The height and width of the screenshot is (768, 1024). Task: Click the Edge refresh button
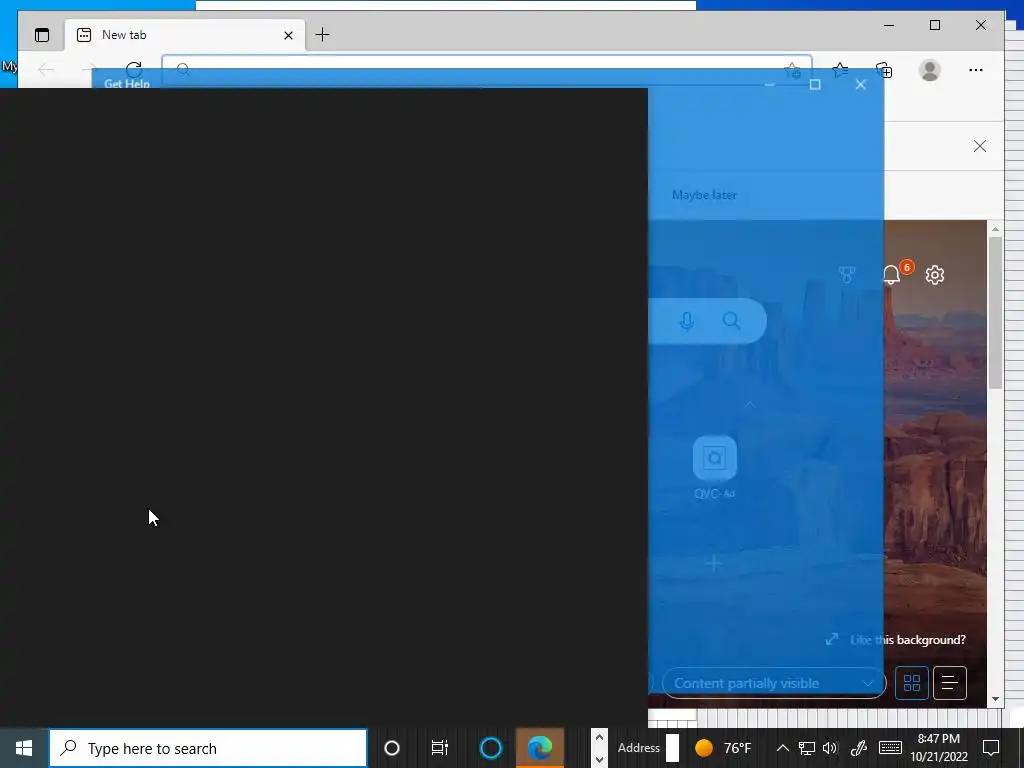[134, 70]
